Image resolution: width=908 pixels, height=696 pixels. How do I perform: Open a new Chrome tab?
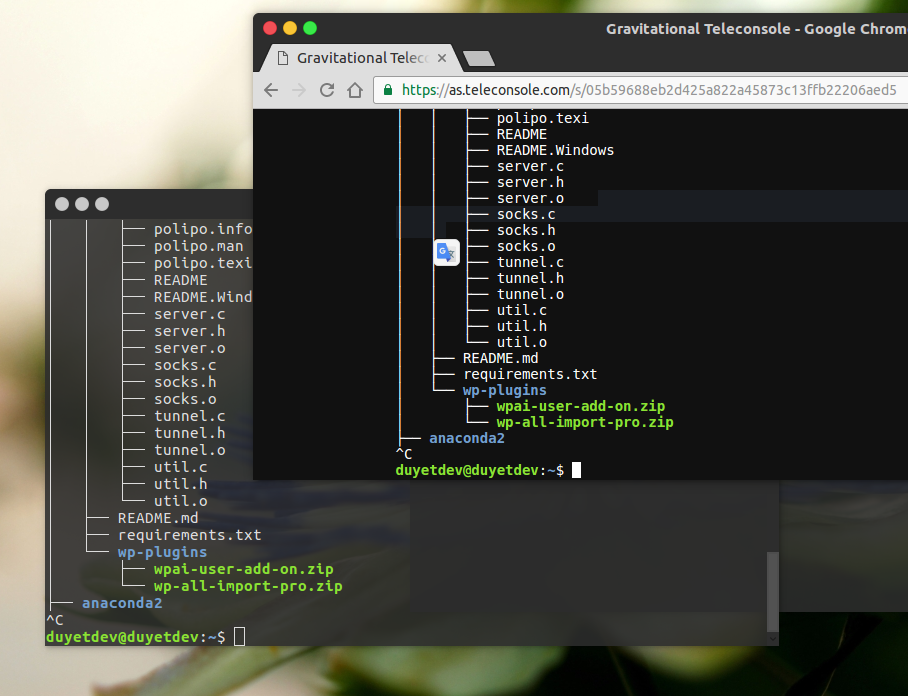(479, 58)
